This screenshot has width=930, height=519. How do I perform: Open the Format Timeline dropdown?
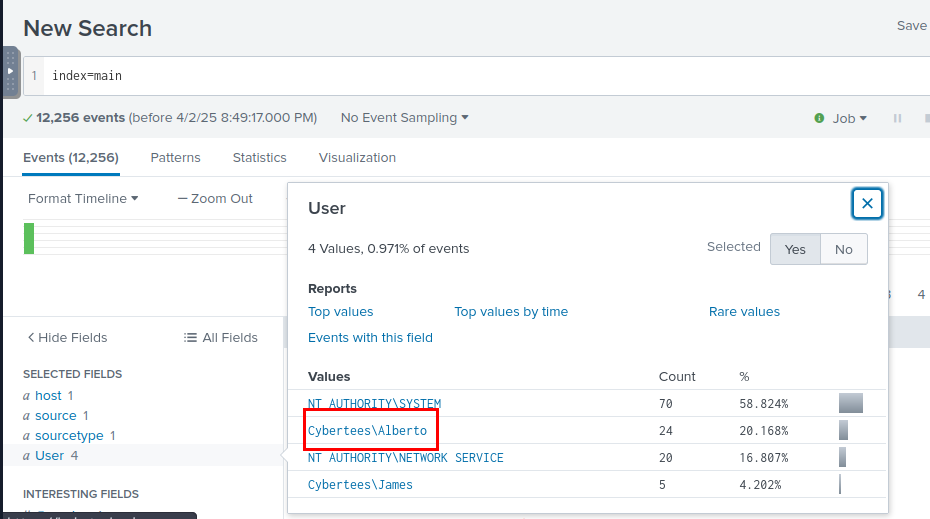click(x=83, y=199)
